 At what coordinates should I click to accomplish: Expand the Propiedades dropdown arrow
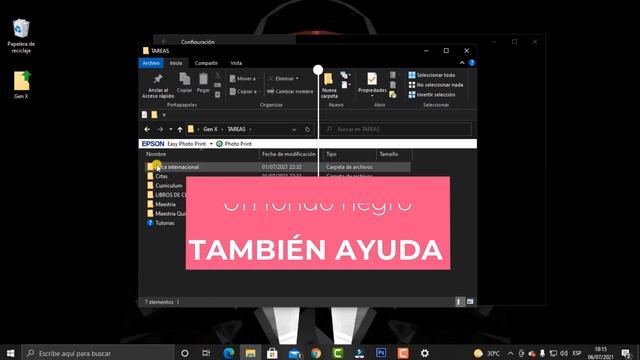(372, 96)
